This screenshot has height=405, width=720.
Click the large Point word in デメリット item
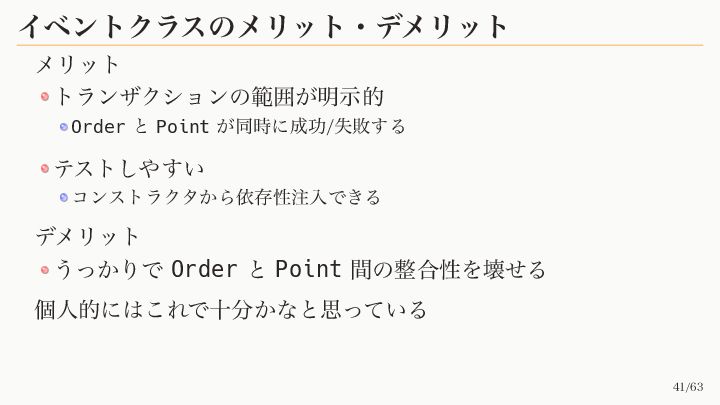click(x=309, y=269)
